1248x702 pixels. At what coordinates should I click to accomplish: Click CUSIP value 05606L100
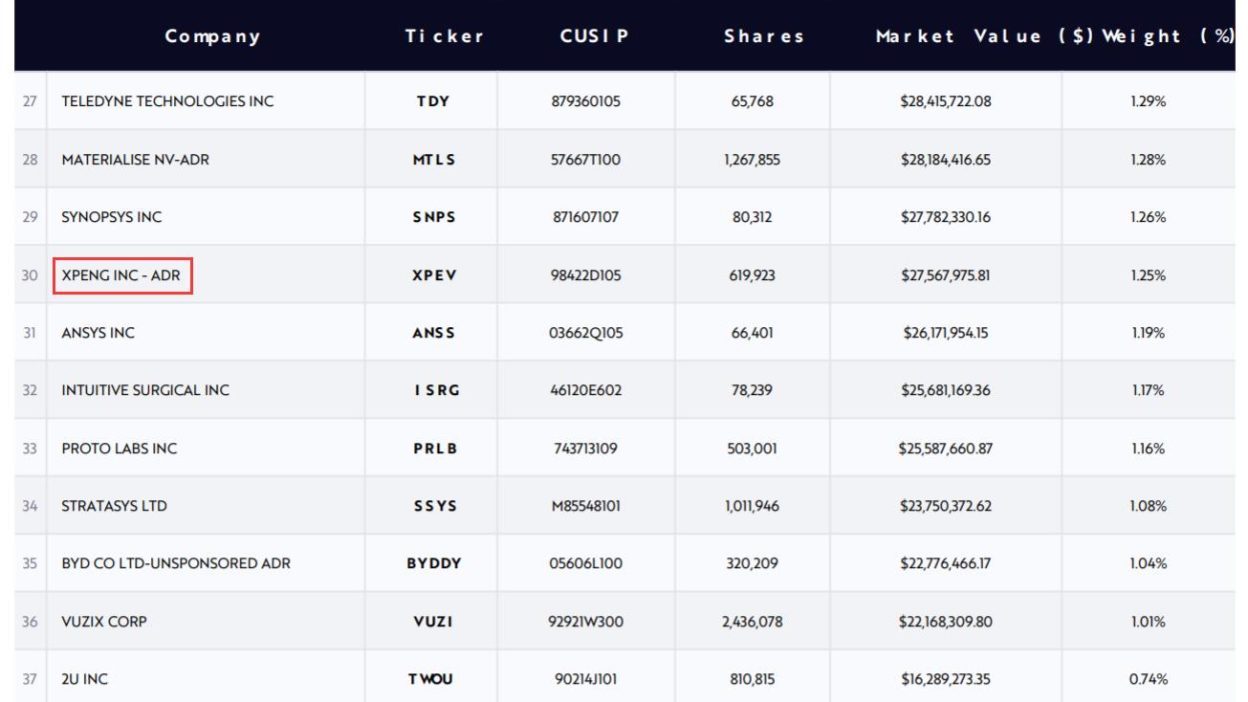tap(586, 563)
